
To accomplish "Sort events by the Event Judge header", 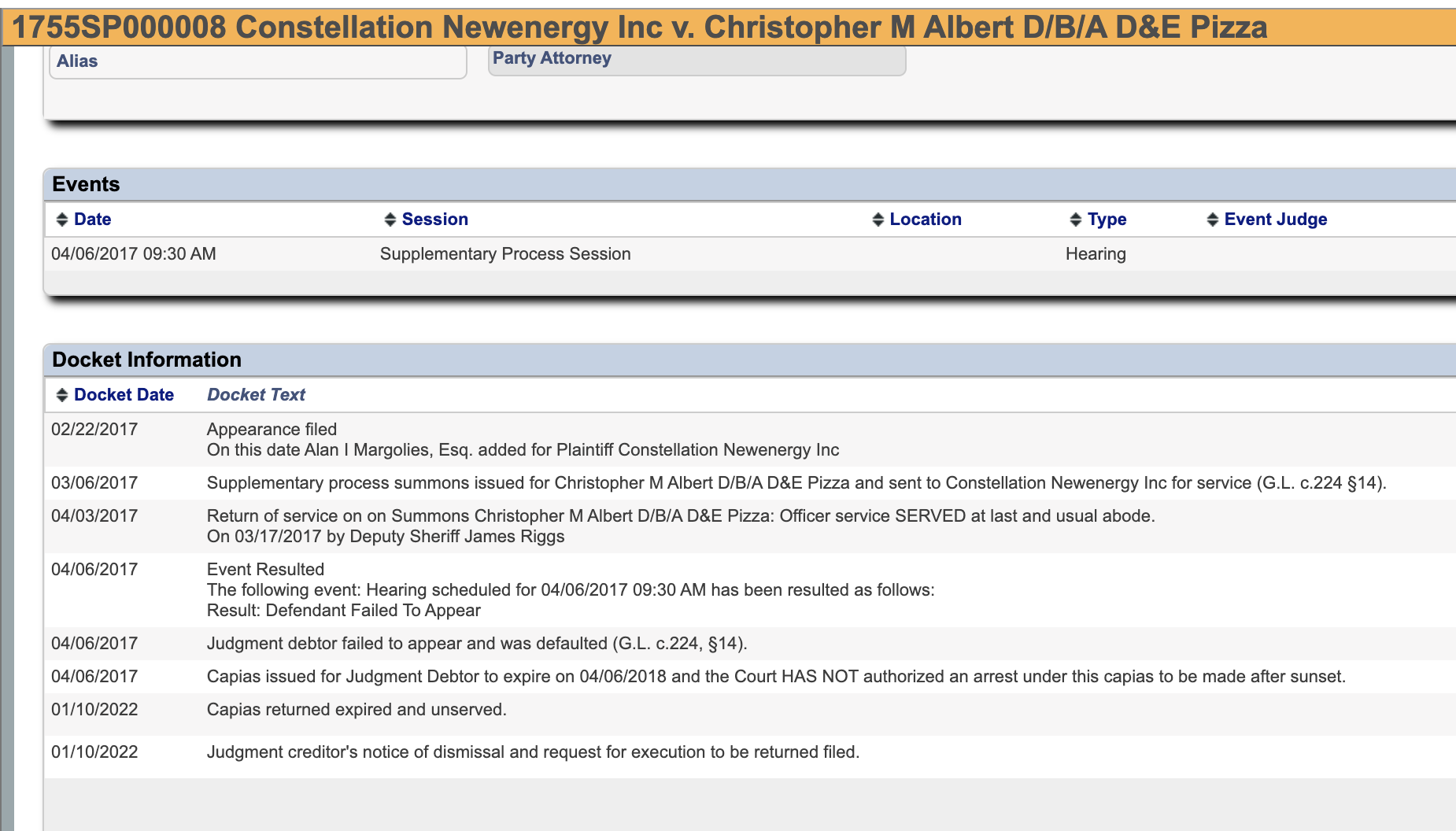I will click(1275, 220).
